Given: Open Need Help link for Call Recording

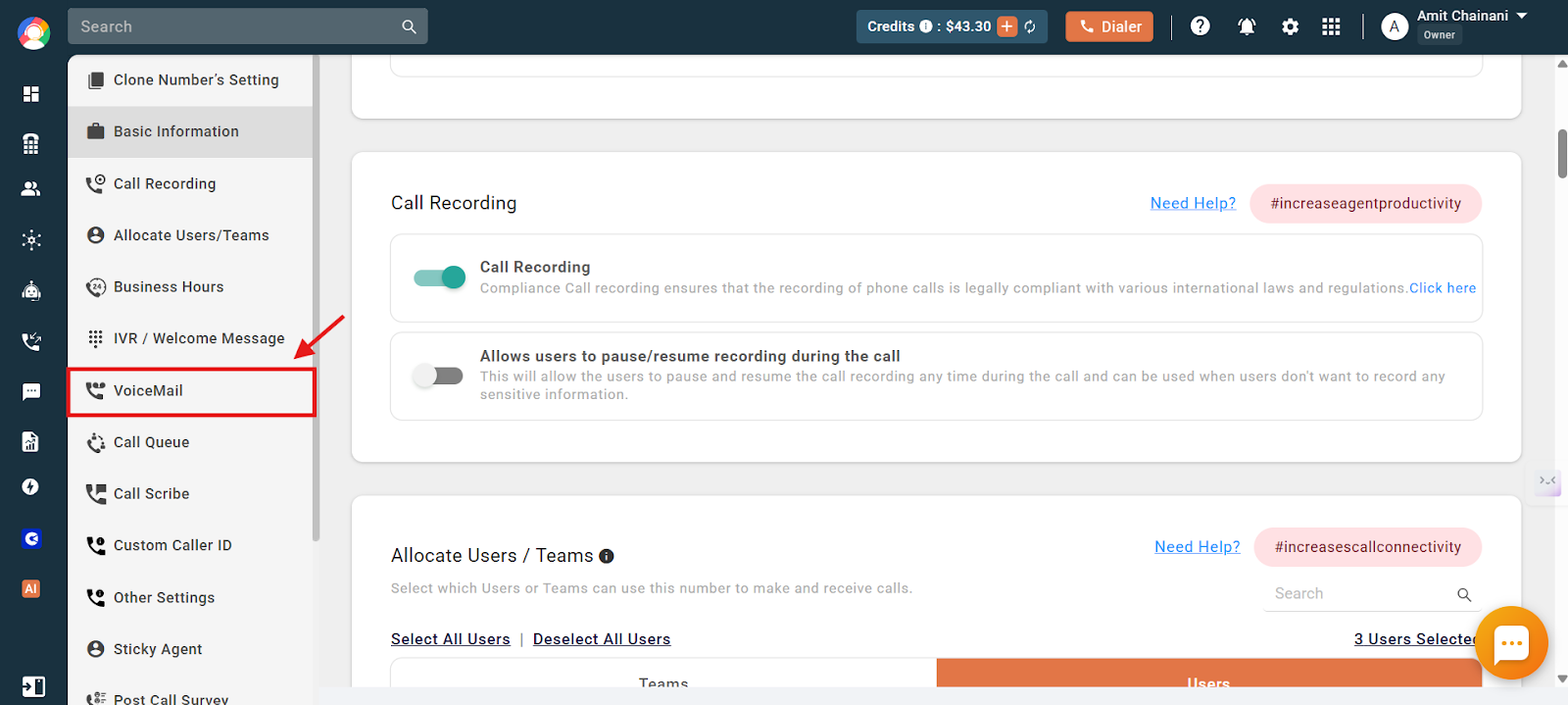Looking at the screenshot, I should click(x=1193, y=203).
